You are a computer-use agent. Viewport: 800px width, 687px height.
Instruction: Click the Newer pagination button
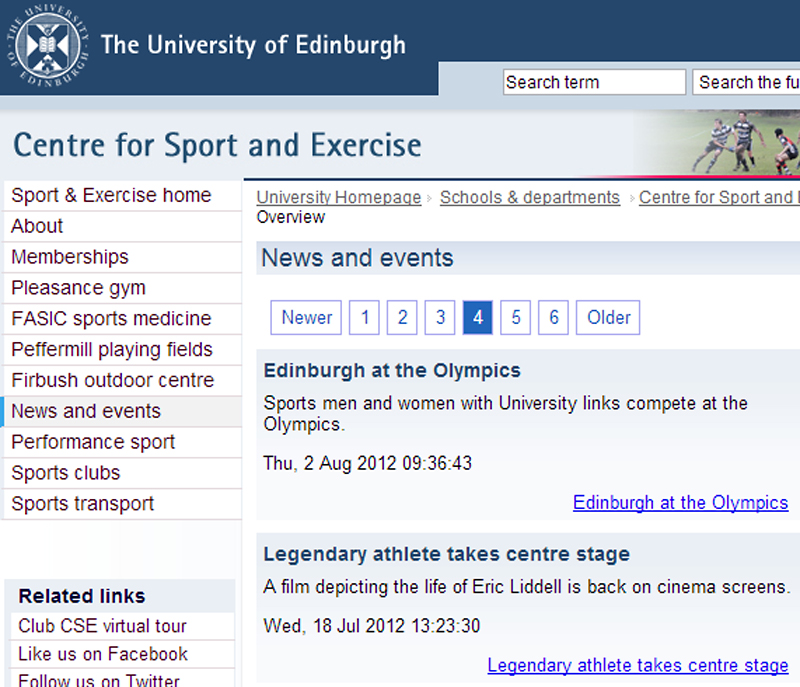[306, 317]
